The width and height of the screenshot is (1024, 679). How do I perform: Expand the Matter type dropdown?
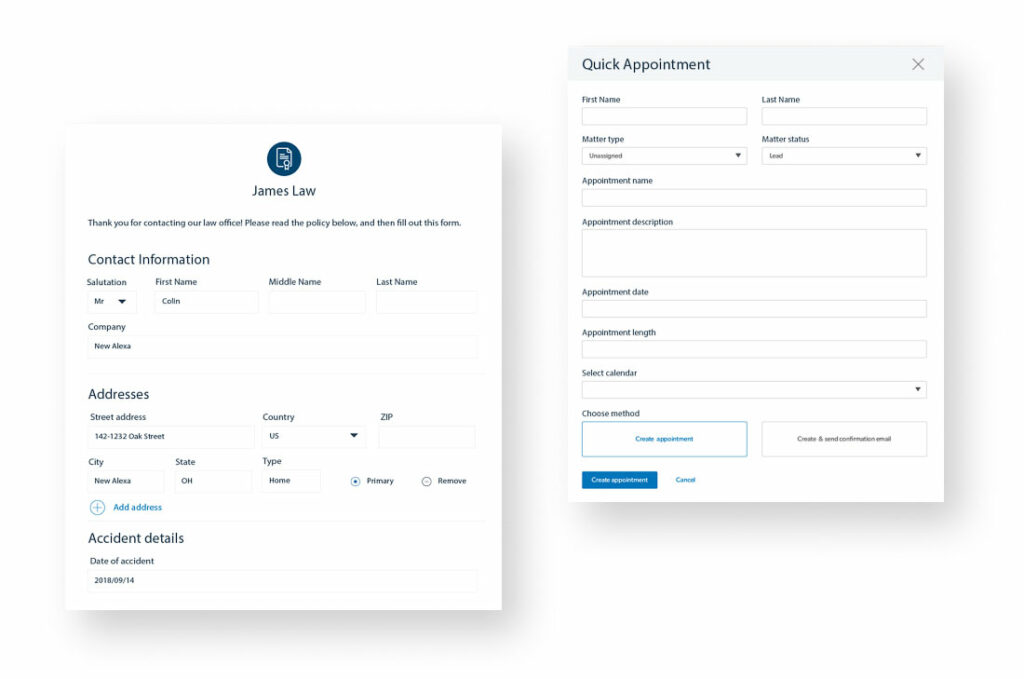664,155
